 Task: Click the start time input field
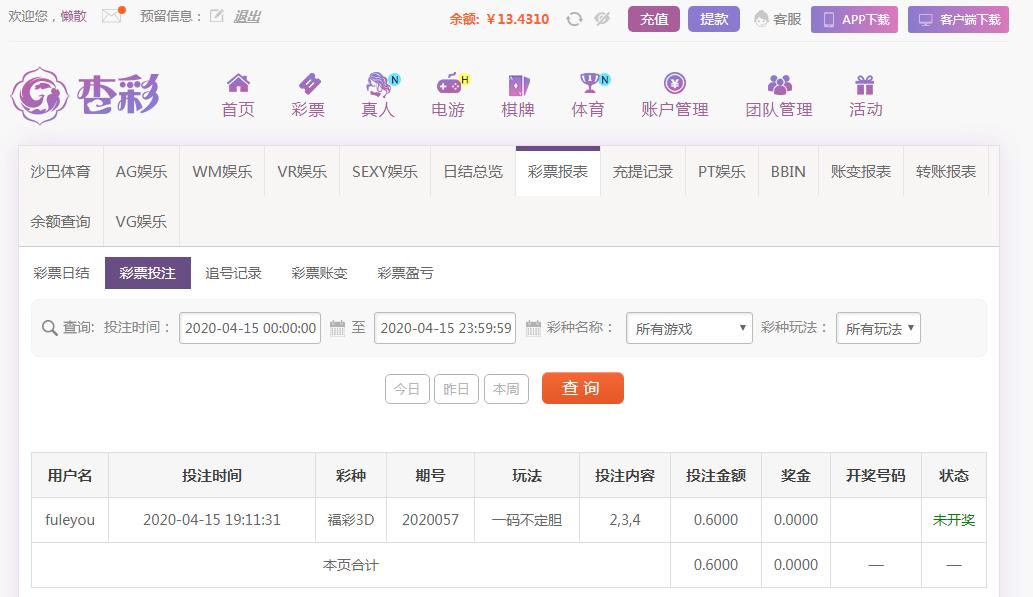point(250,328)
